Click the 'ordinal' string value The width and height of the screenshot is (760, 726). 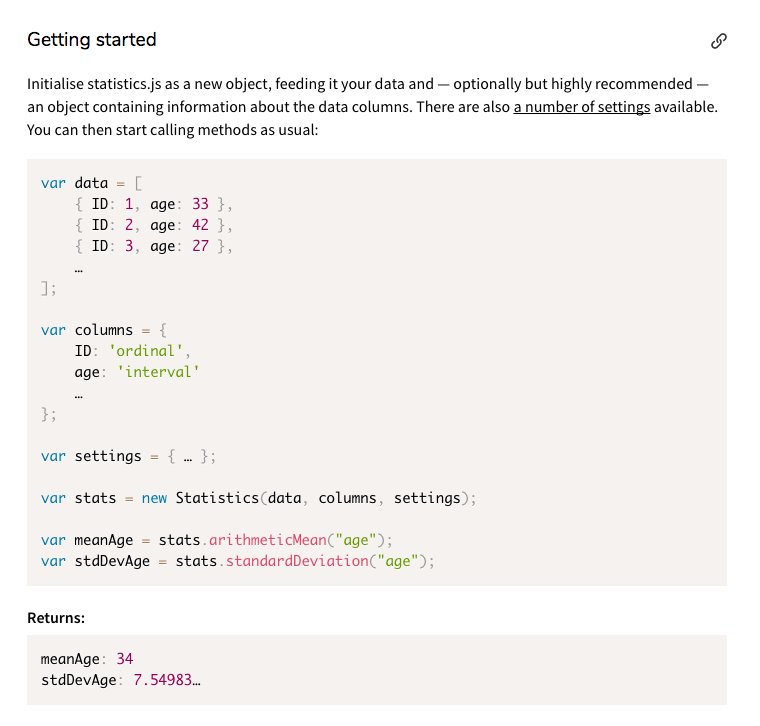click(x=145, y=351)
